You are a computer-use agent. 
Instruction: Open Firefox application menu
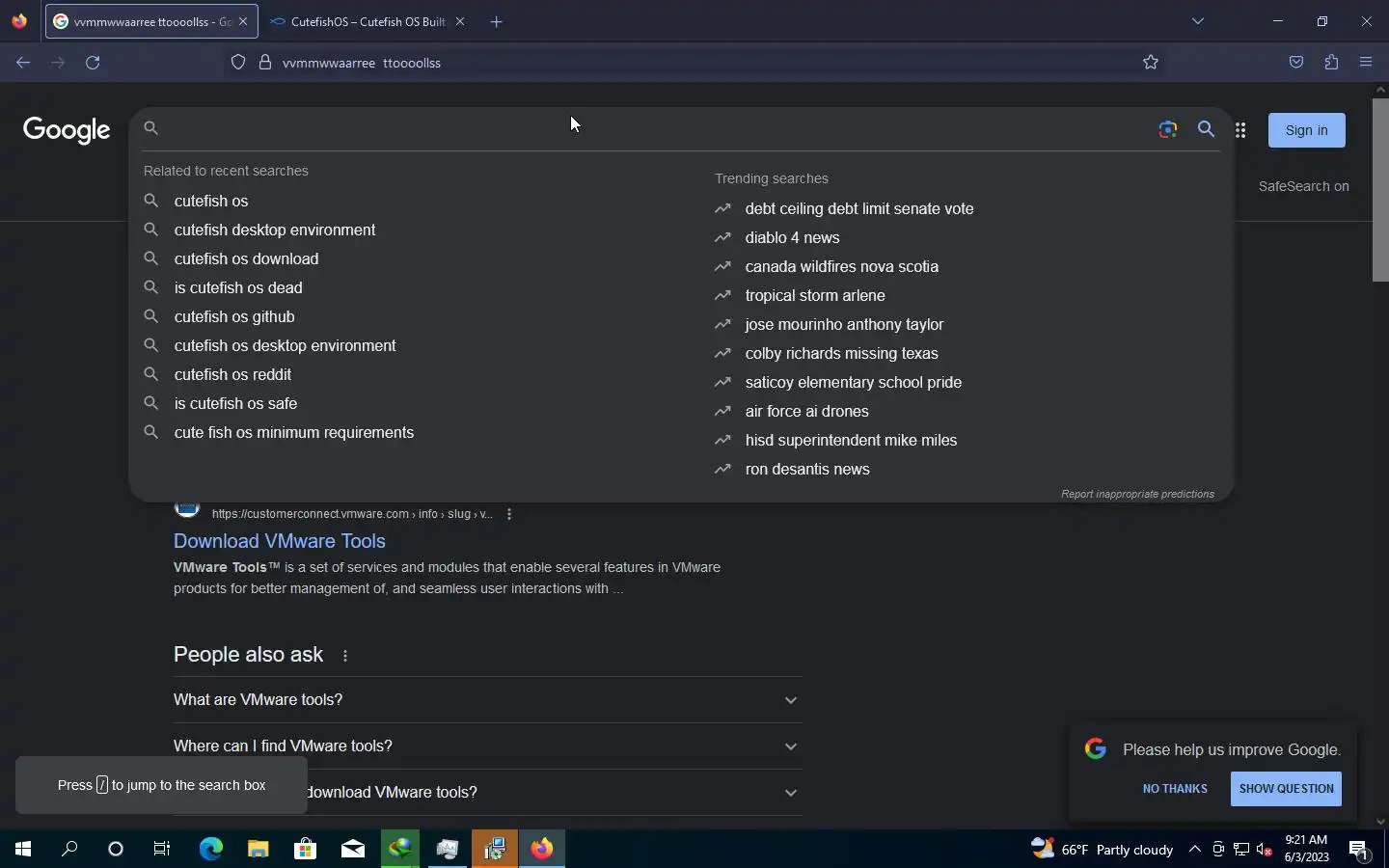[1366, 63]
